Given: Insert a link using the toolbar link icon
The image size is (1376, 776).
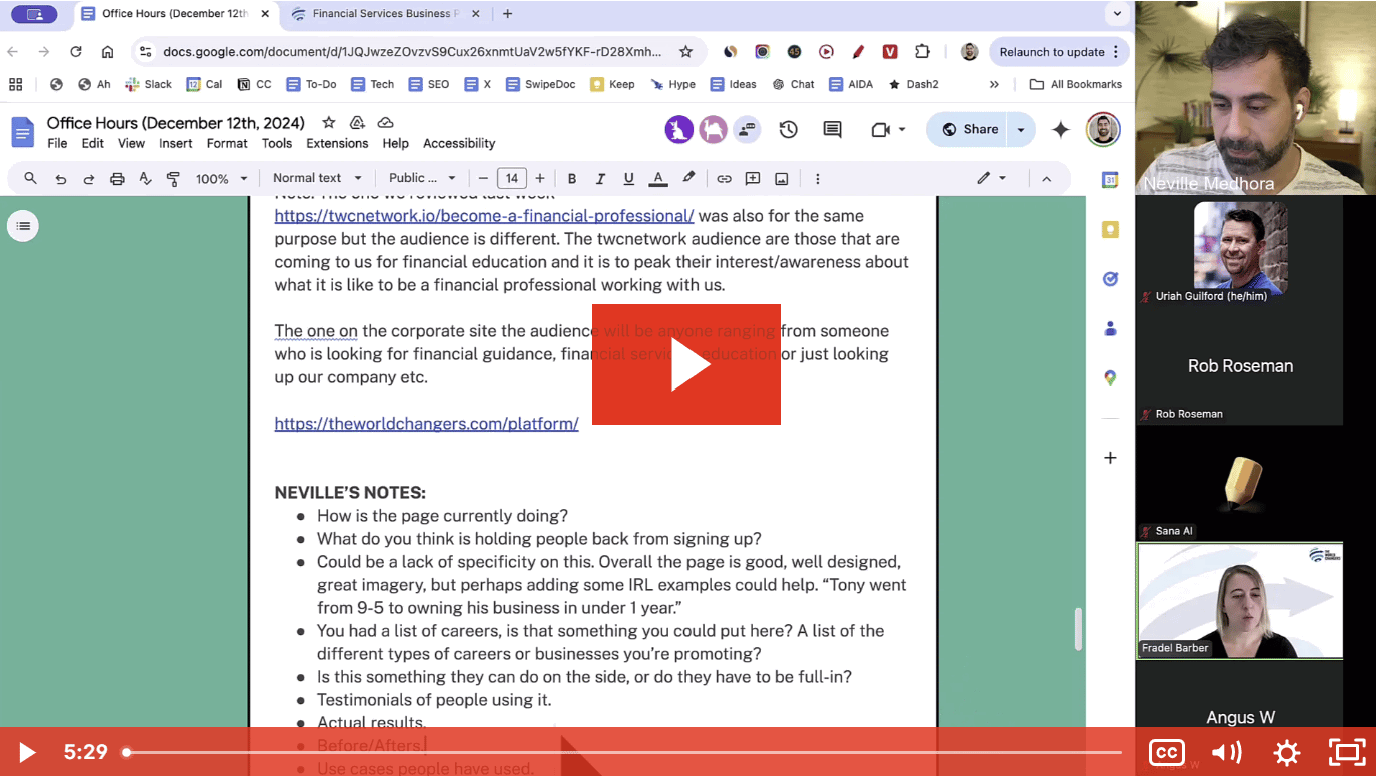Looking at the screenshot, I should (x=724, y=179).
